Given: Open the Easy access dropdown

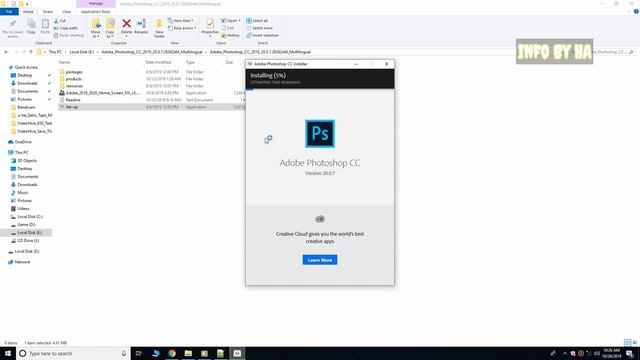Looking at the screenshot, I should point(182,28).
